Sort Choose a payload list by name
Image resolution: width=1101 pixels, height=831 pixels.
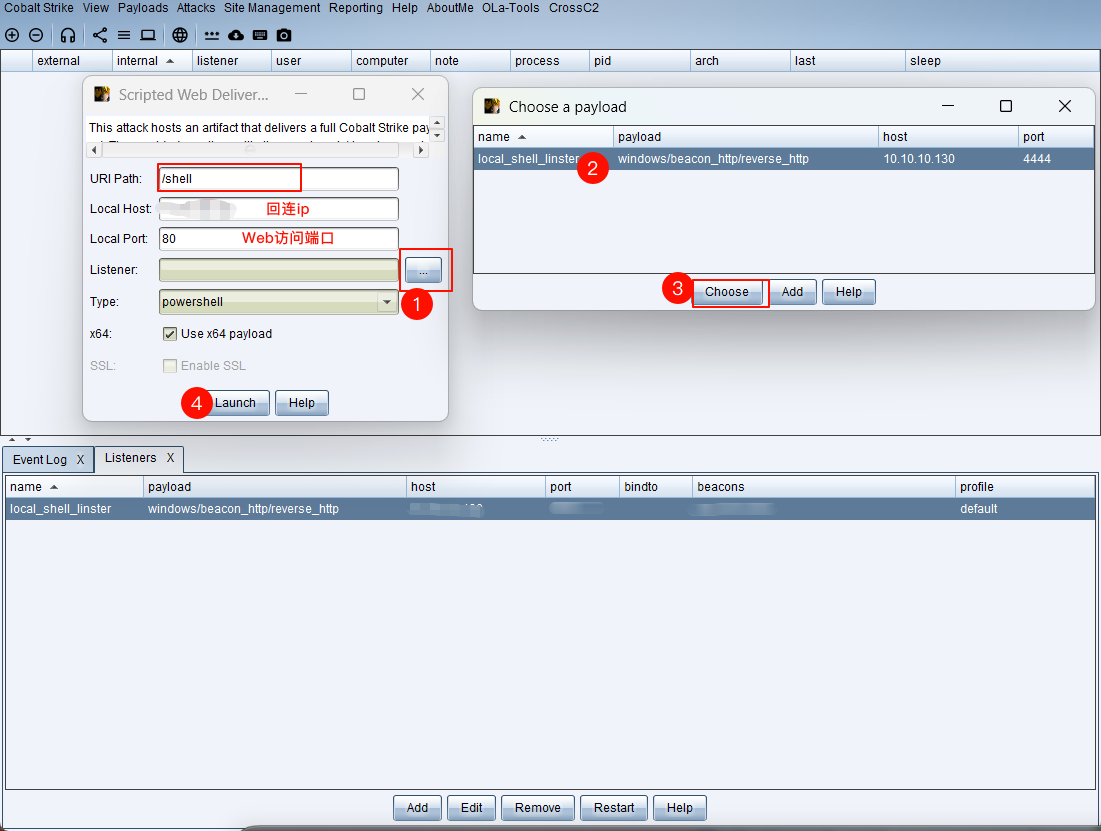click(543, 137)
